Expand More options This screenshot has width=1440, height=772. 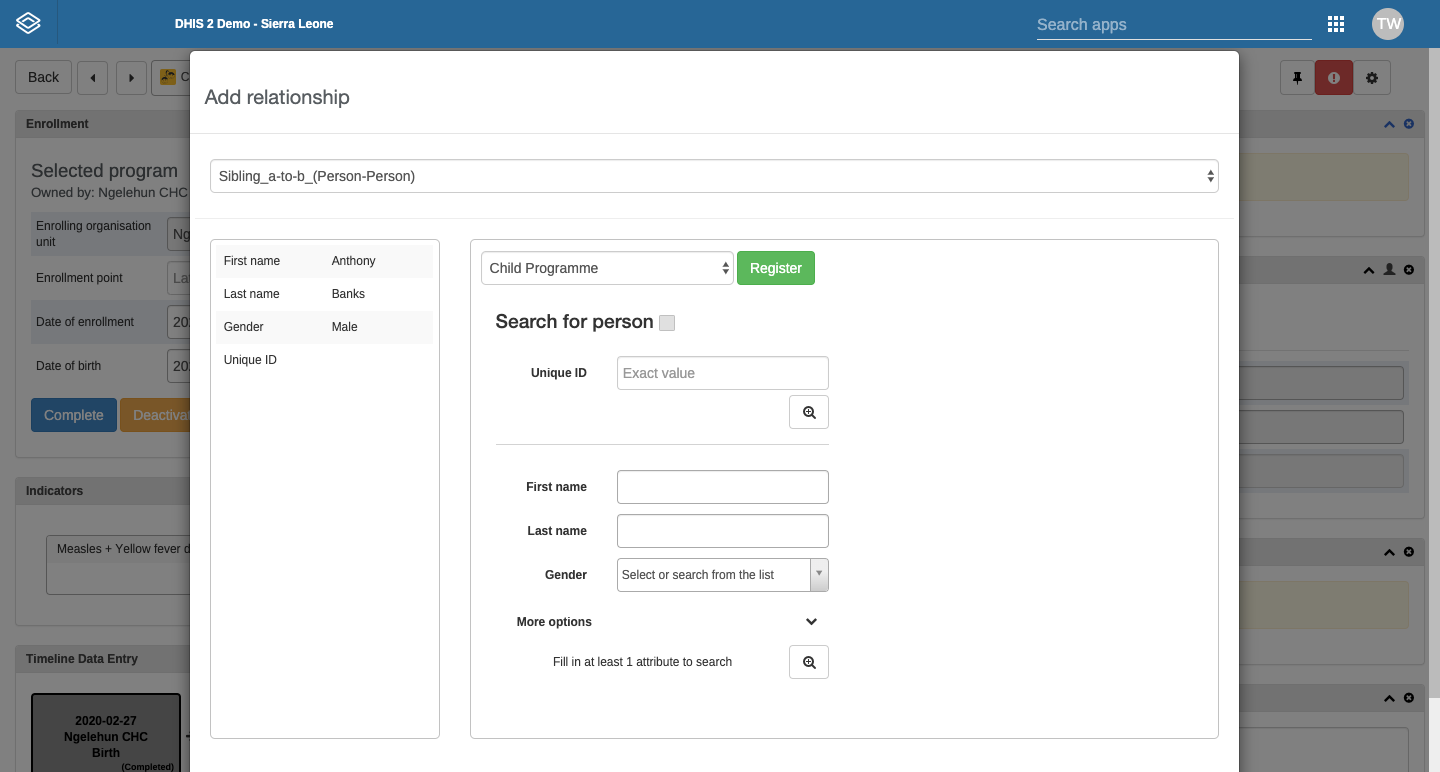[667, 622]
